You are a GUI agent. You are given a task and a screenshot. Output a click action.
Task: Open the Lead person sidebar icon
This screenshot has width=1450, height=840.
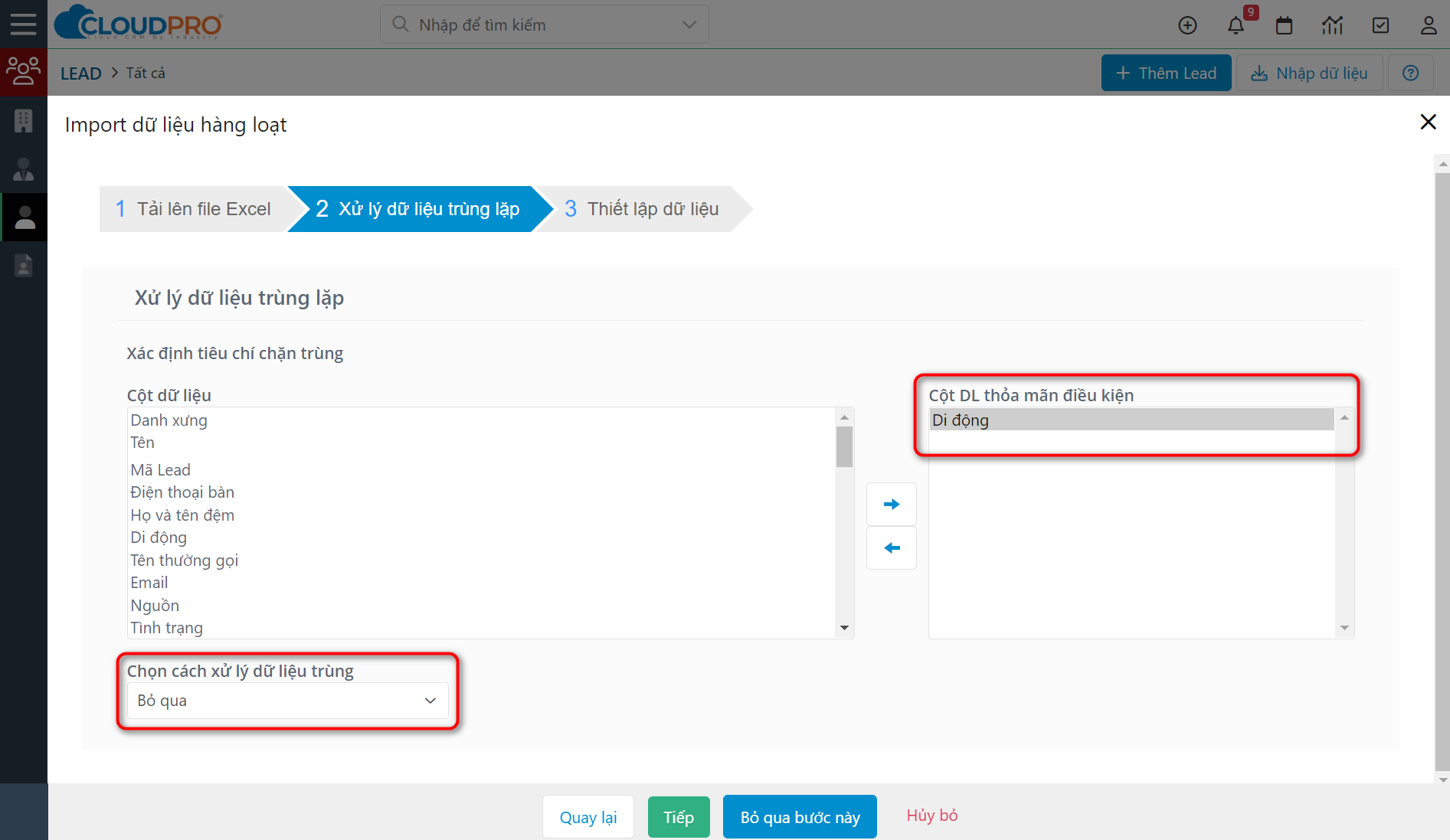click(x=25, y=217)
